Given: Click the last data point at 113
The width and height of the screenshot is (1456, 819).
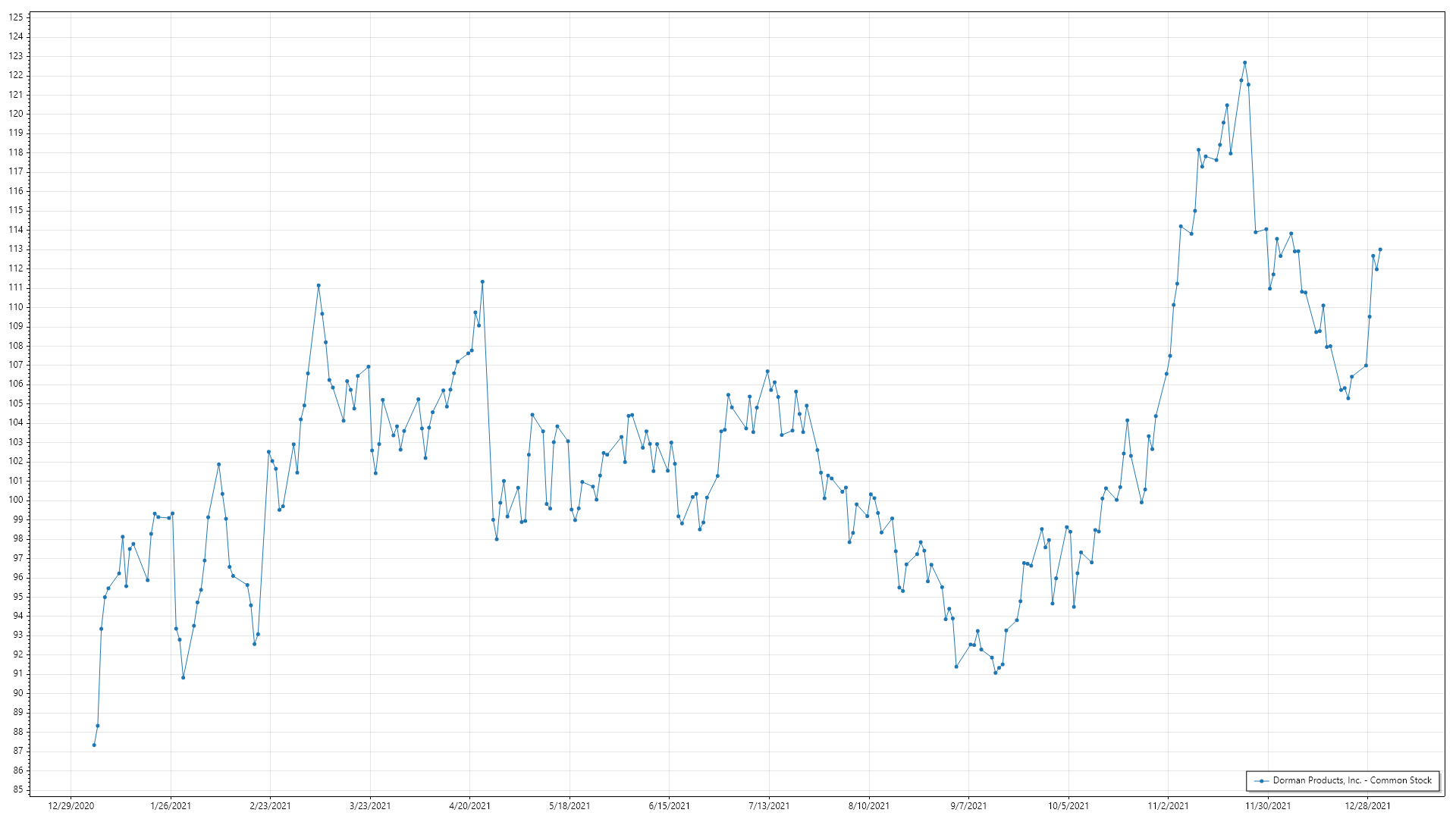Looking at the screenshot, I should (x=1380, y=249).
